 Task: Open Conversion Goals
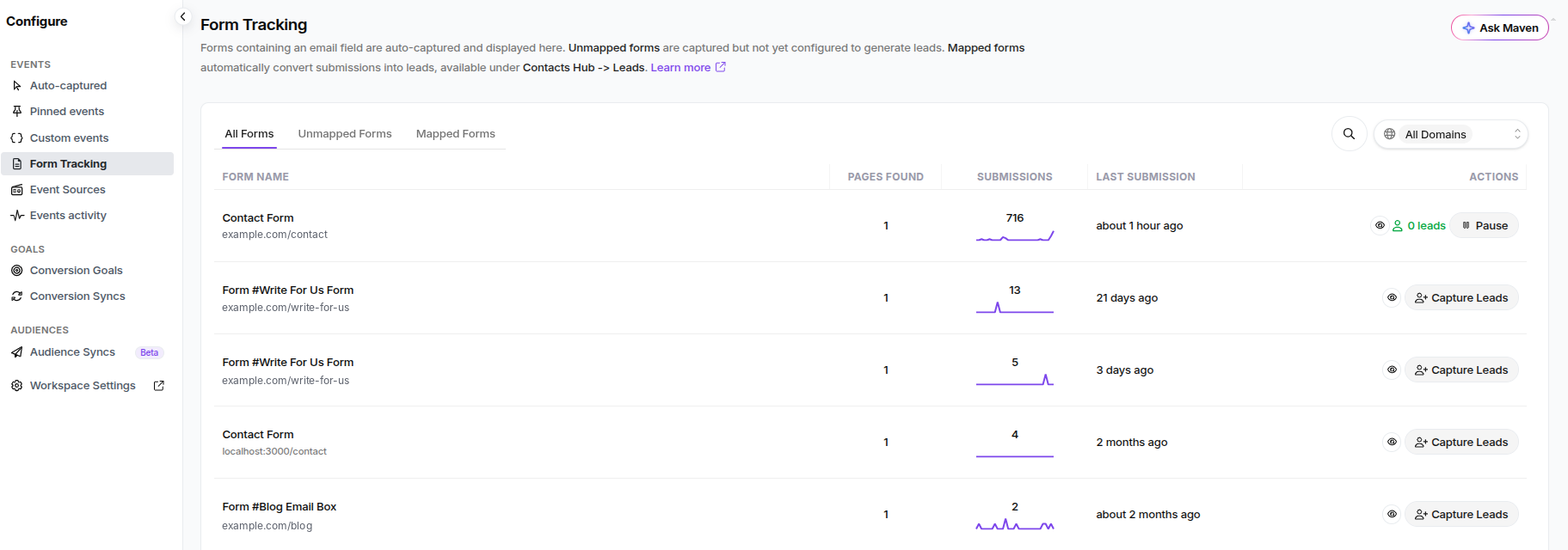76,271
